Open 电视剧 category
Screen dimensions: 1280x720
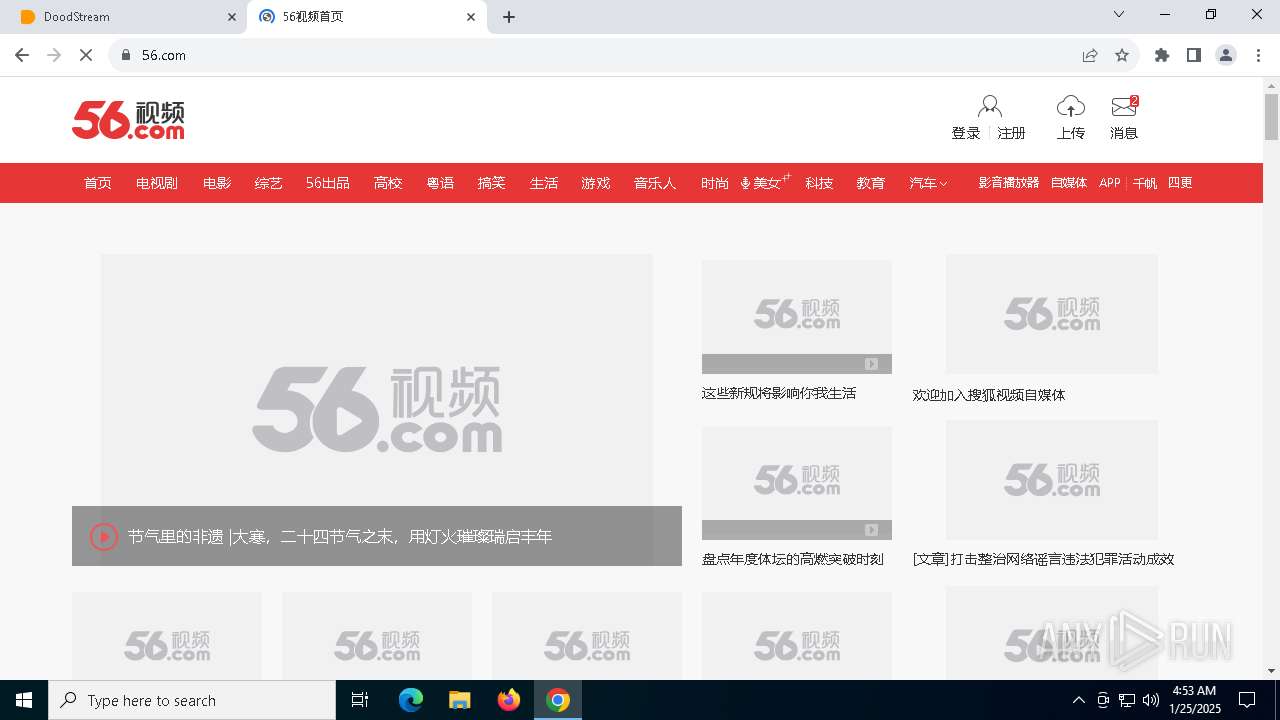coord(157,183)
